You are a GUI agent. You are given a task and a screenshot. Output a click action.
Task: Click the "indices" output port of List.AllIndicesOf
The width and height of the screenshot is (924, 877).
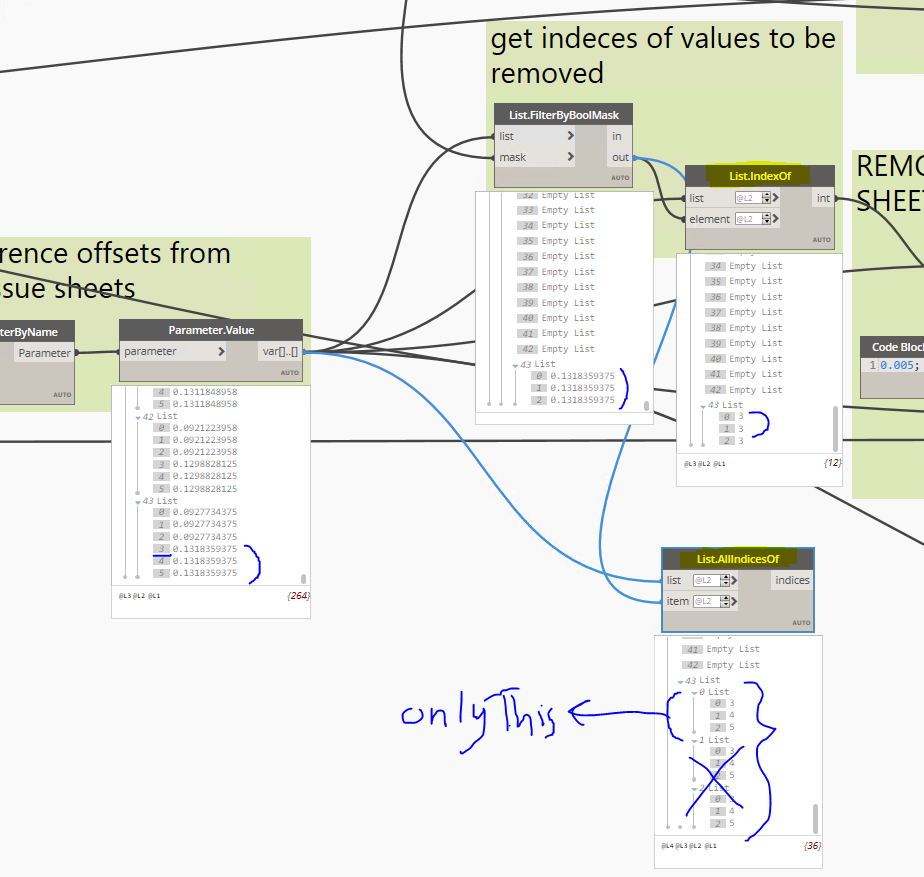(791, 579)
